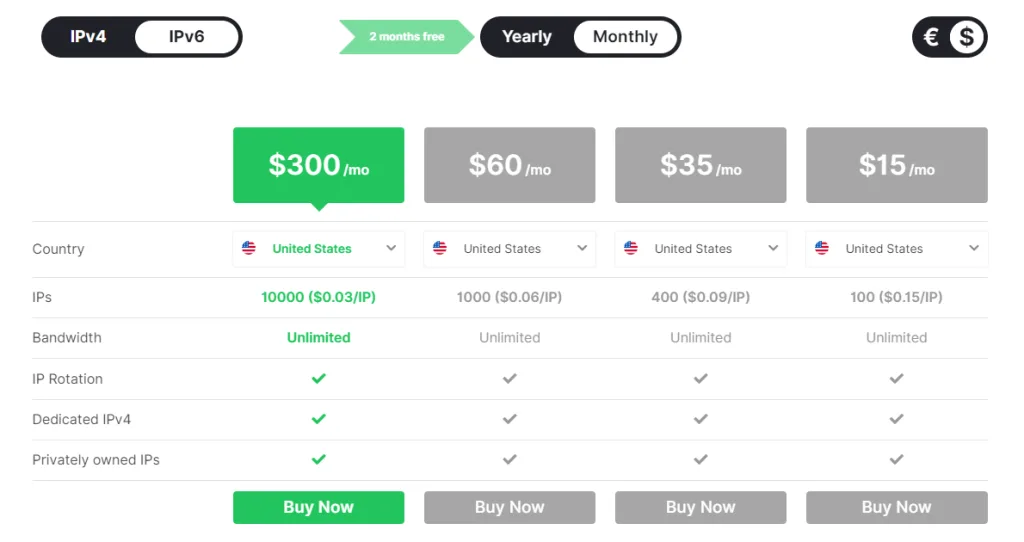This screenshot has height=542, width=1024.
Task: Click IP Rotation checkmark under $35 plan
Action: coord(701,379)
